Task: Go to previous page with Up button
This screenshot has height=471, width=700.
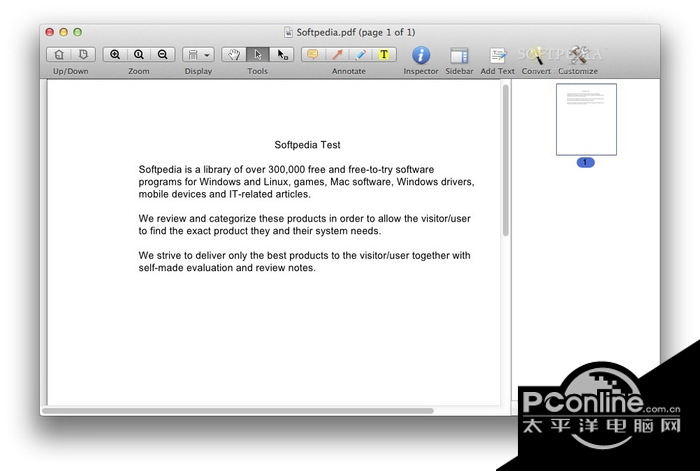Action: [59, 54]
